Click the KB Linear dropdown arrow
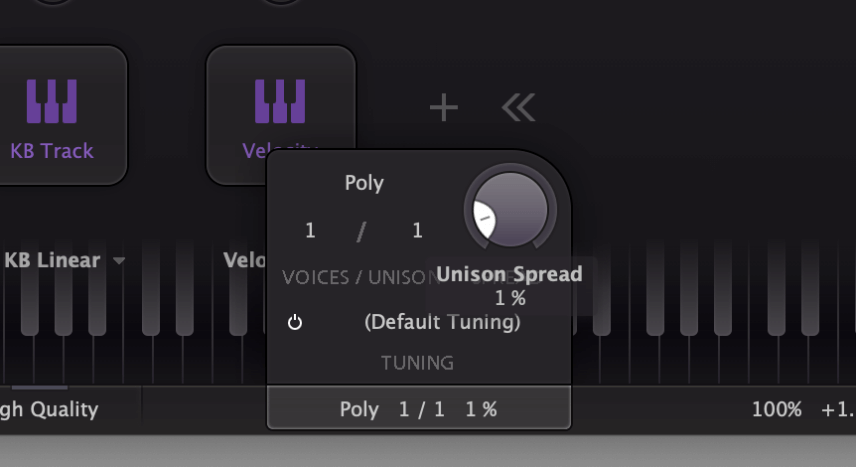This screenshot has height=467, width=856. [119, 261]
